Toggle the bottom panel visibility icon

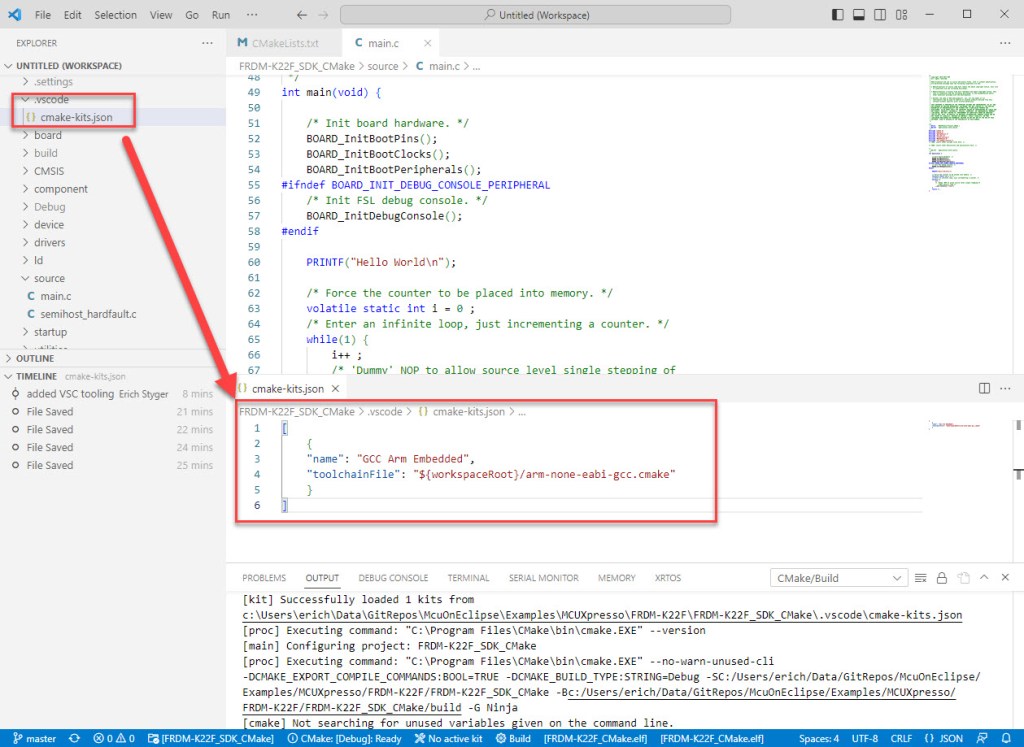click(x=858, y=15)
